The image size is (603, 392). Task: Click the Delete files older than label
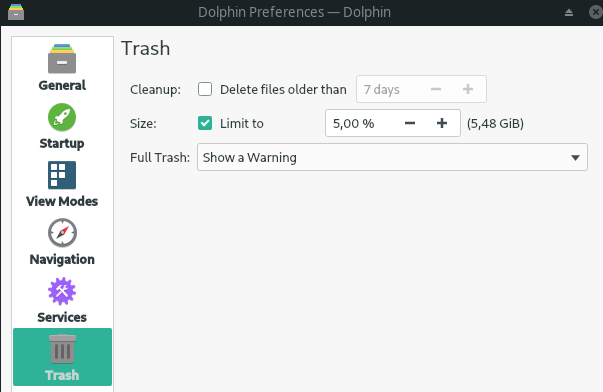click(x=283, y=90)
